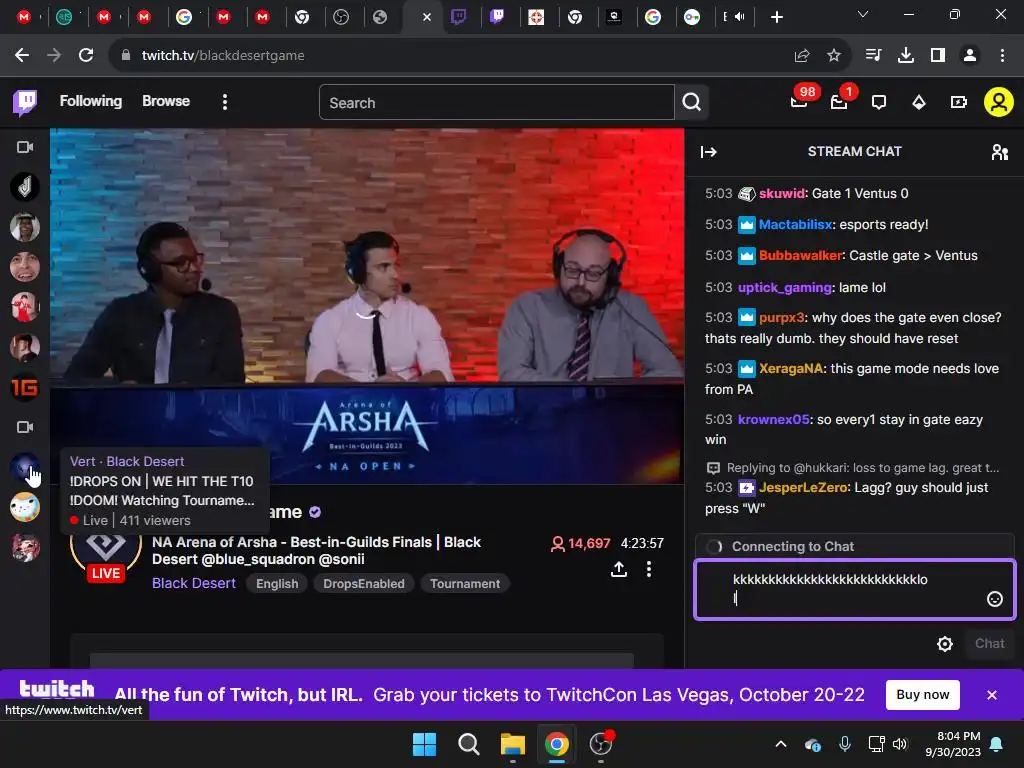The width and height of the screenshot is (1024, 768).
Task: Open the 1G channel in the sidebar
Action: pos(25,388)
